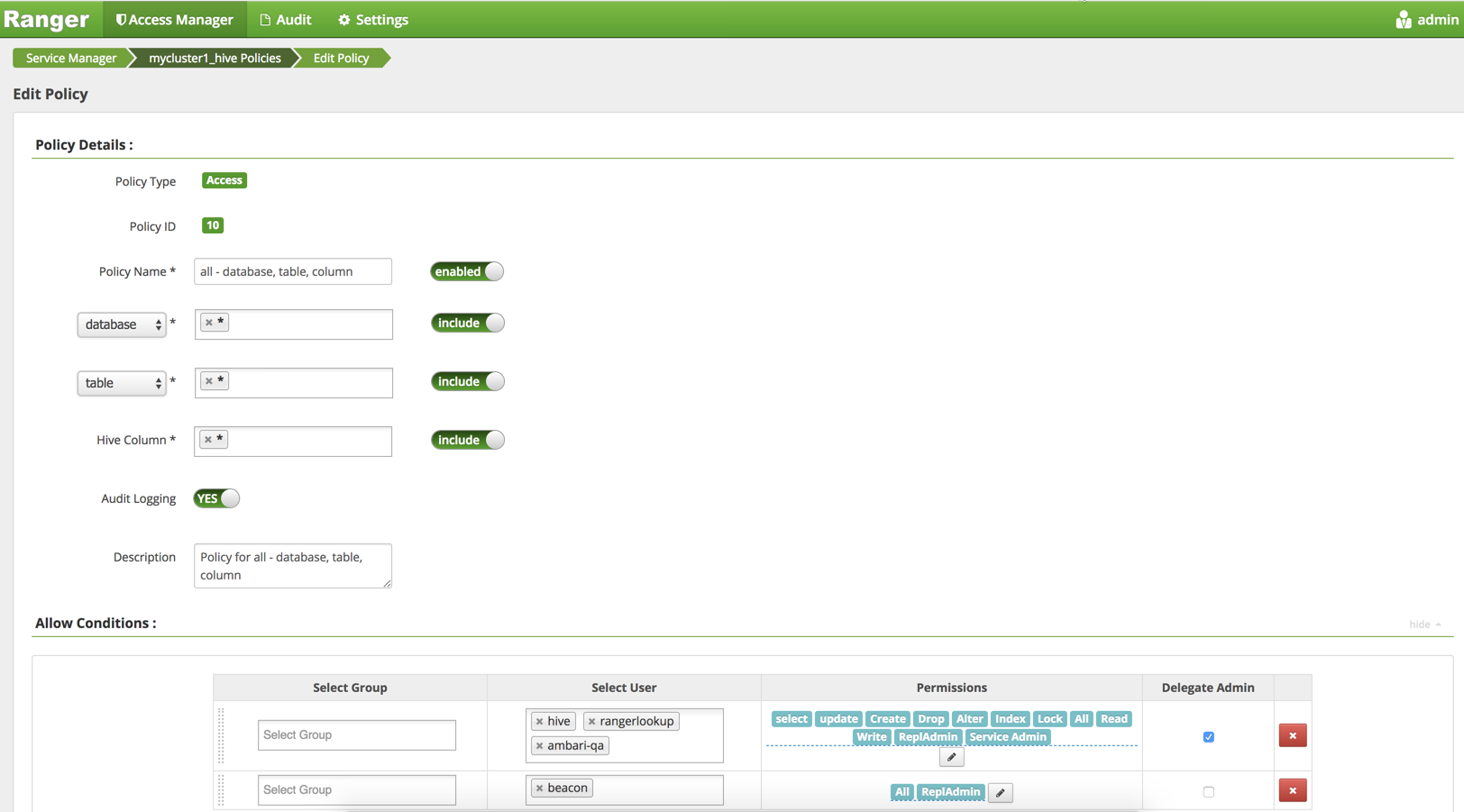Image resolution: width=1464 pixels, height=812 pixels.
Task: Edit permissions for the beacon row
Action: point(1000,792)
